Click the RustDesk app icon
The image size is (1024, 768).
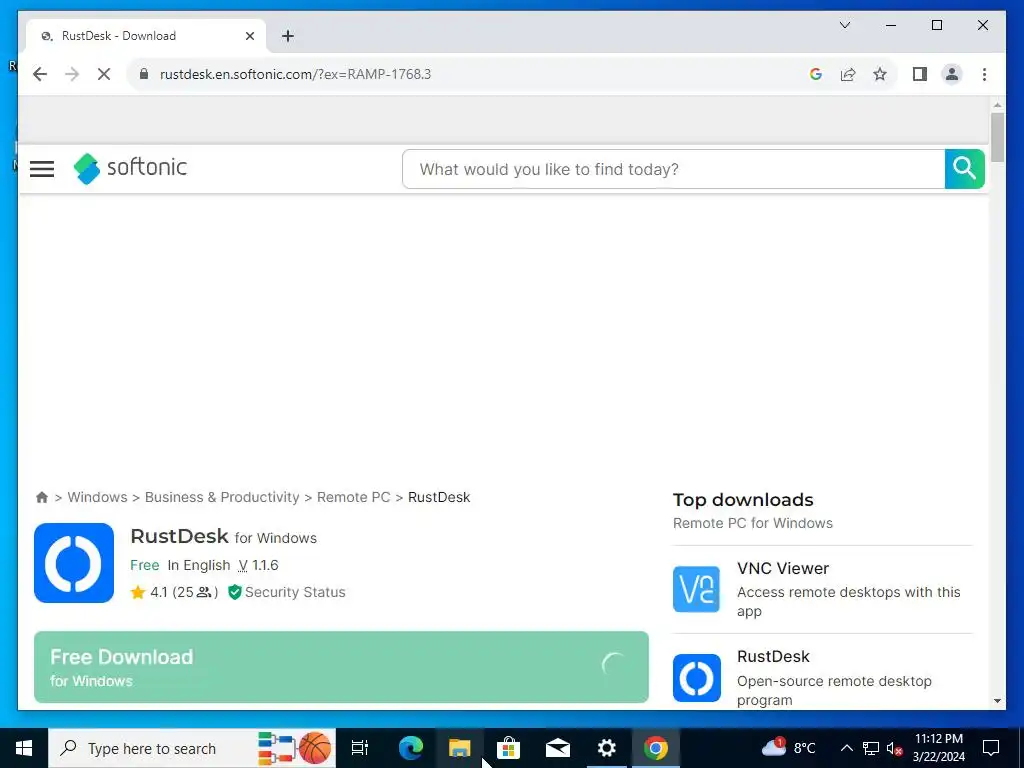pos(74,563)
